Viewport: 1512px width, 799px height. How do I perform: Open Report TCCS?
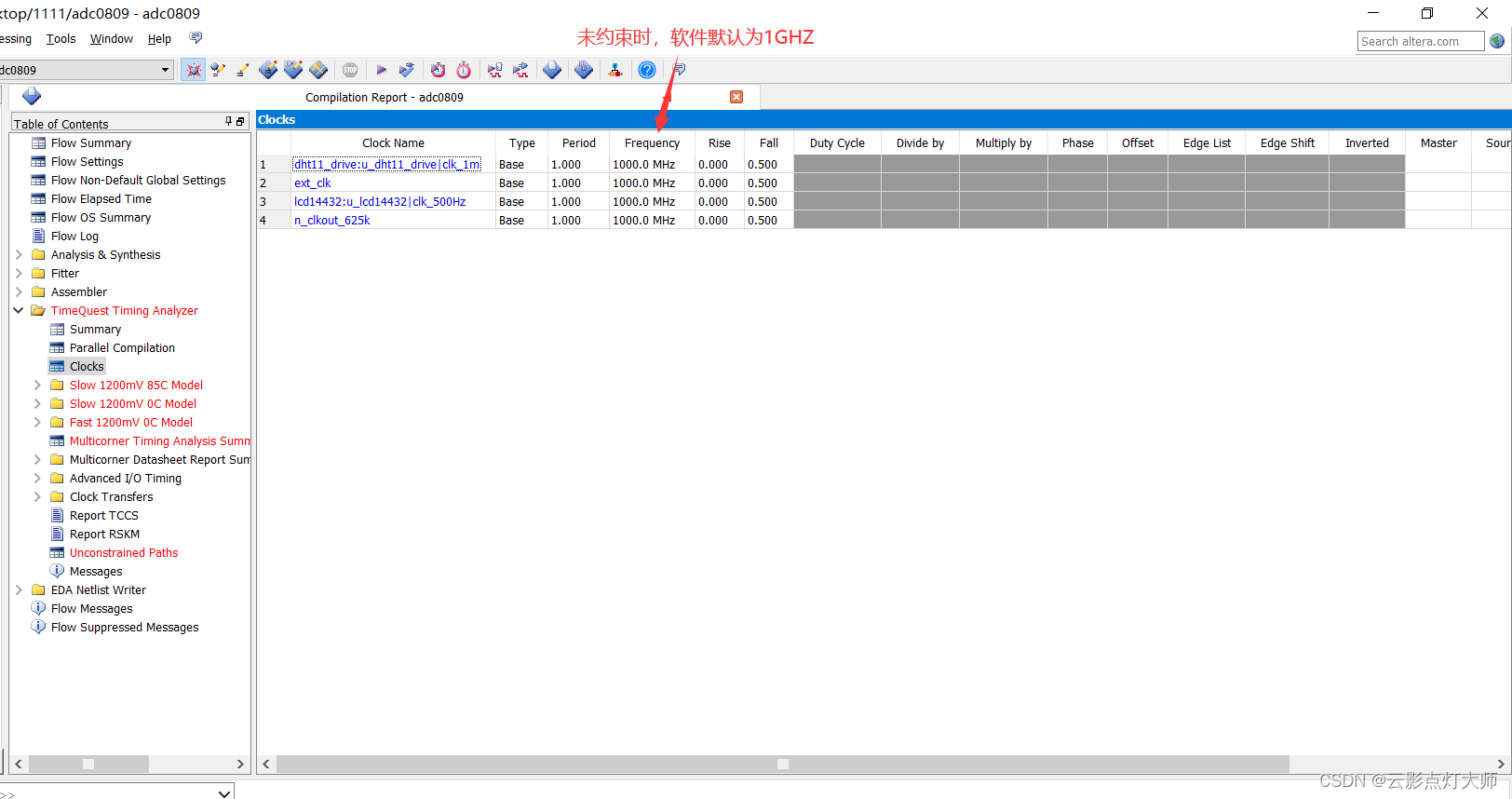click(103, 515)
